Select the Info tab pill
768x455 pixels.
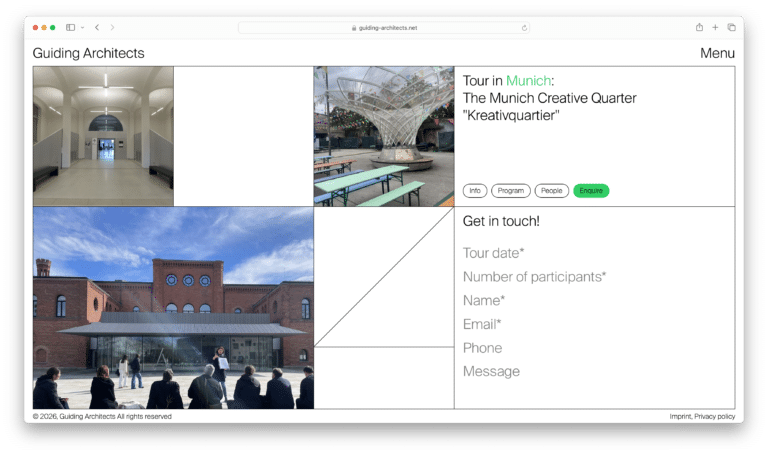pos(475,190)
